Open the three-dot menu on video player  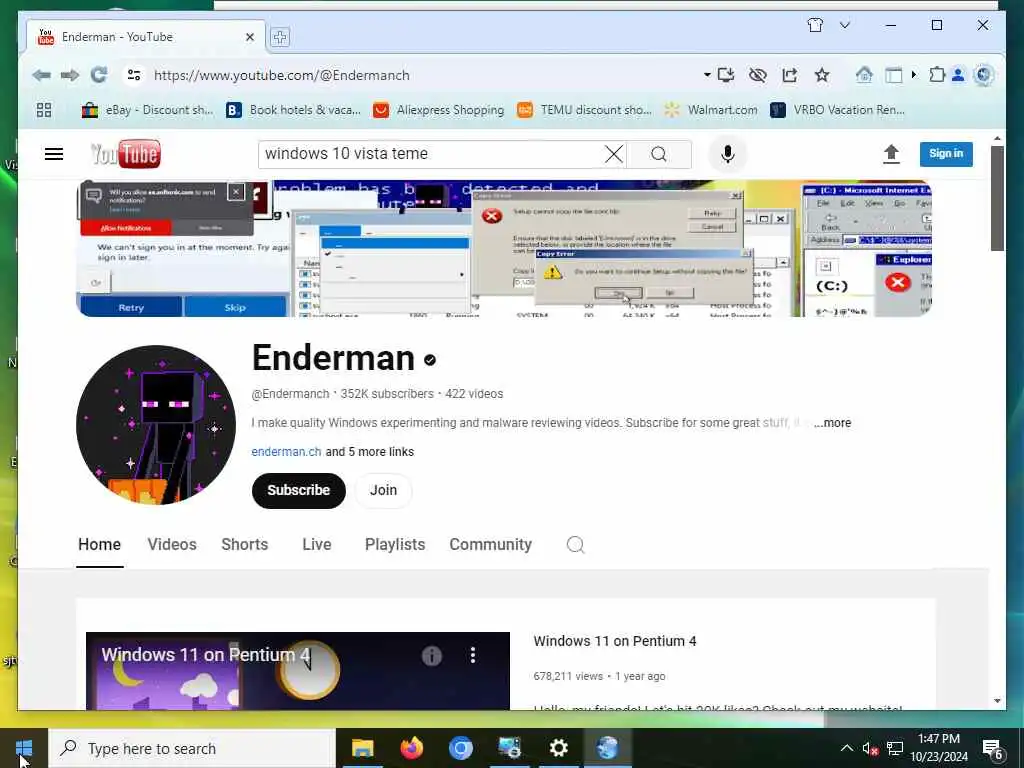[473, 655]
